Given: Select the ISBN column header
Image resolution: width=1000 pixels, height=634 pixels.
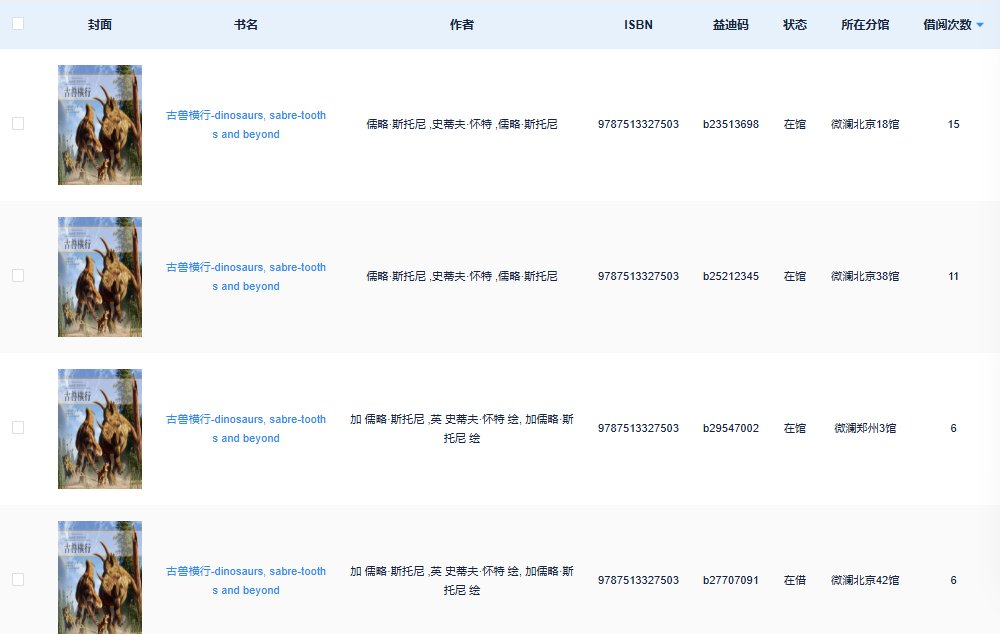Looking at the screenshot, I should tap(638, 25).
